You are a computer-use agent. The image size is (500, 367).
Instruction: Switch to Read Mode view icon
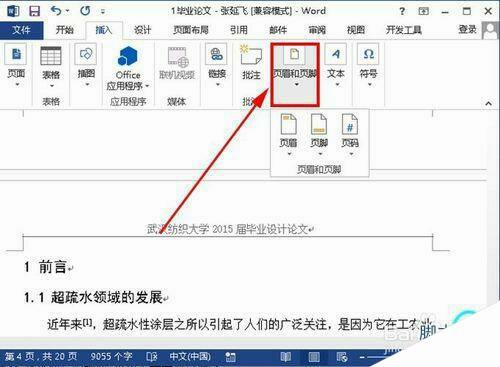(x=286, y=357)
